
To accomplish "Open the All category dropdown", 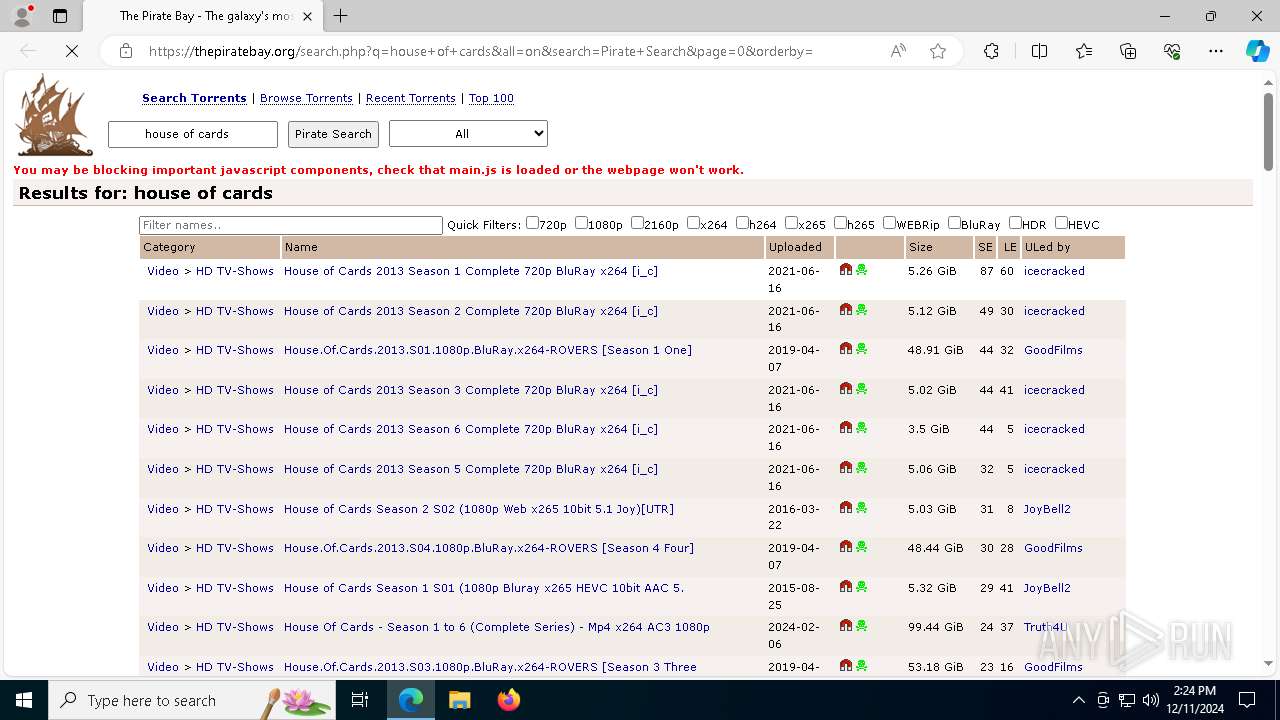I will [468, 133].
